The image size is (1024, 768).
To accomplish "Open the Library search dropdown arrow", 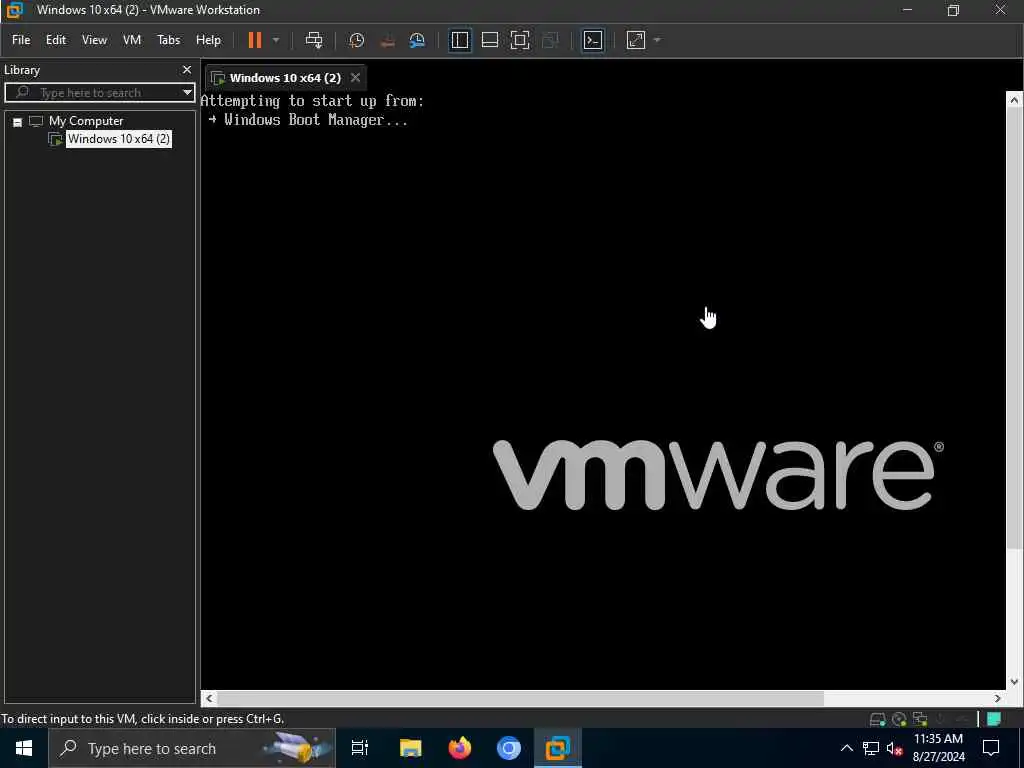I will point(187,93).
